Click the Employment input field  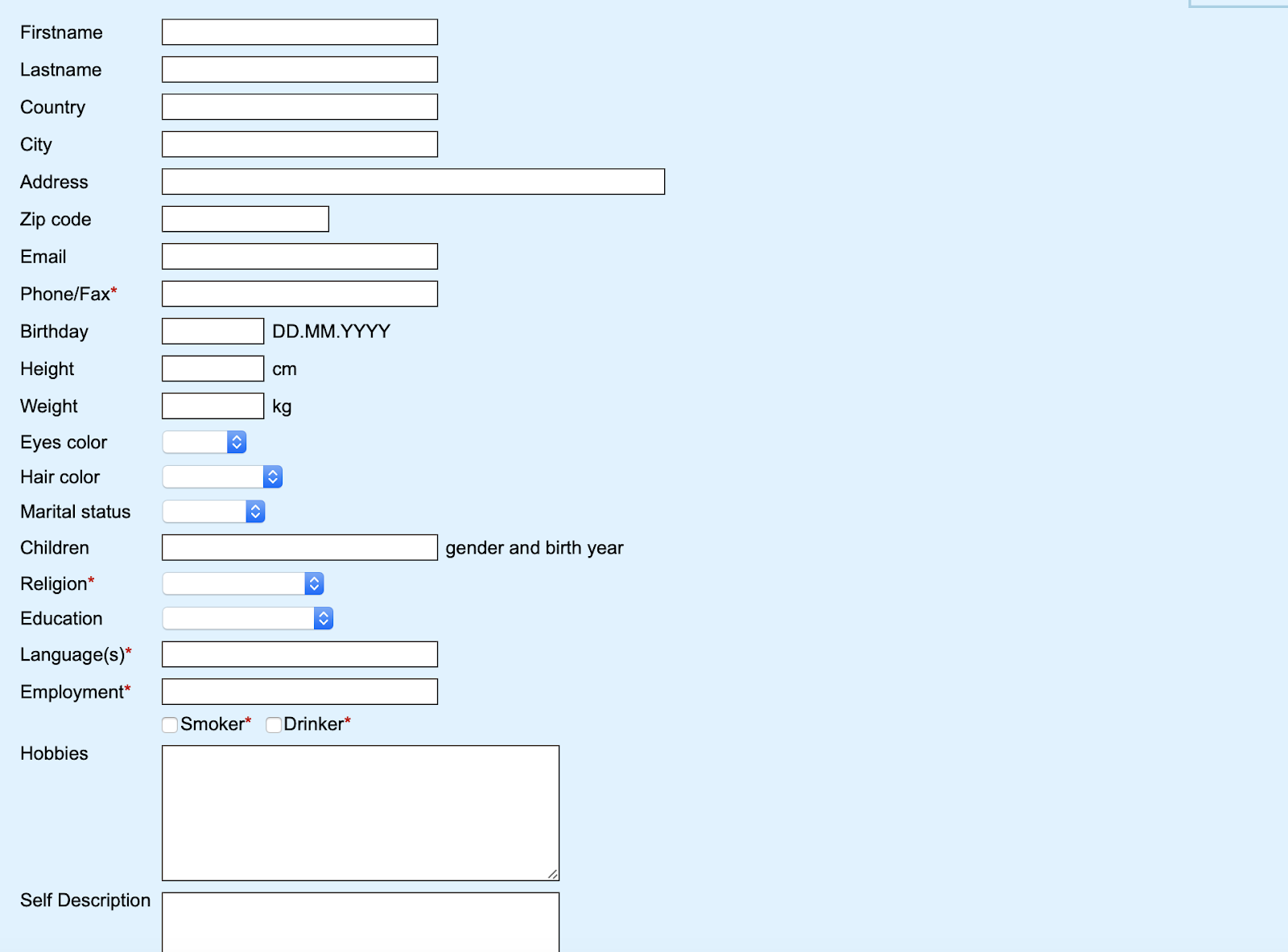click(299, 692)
